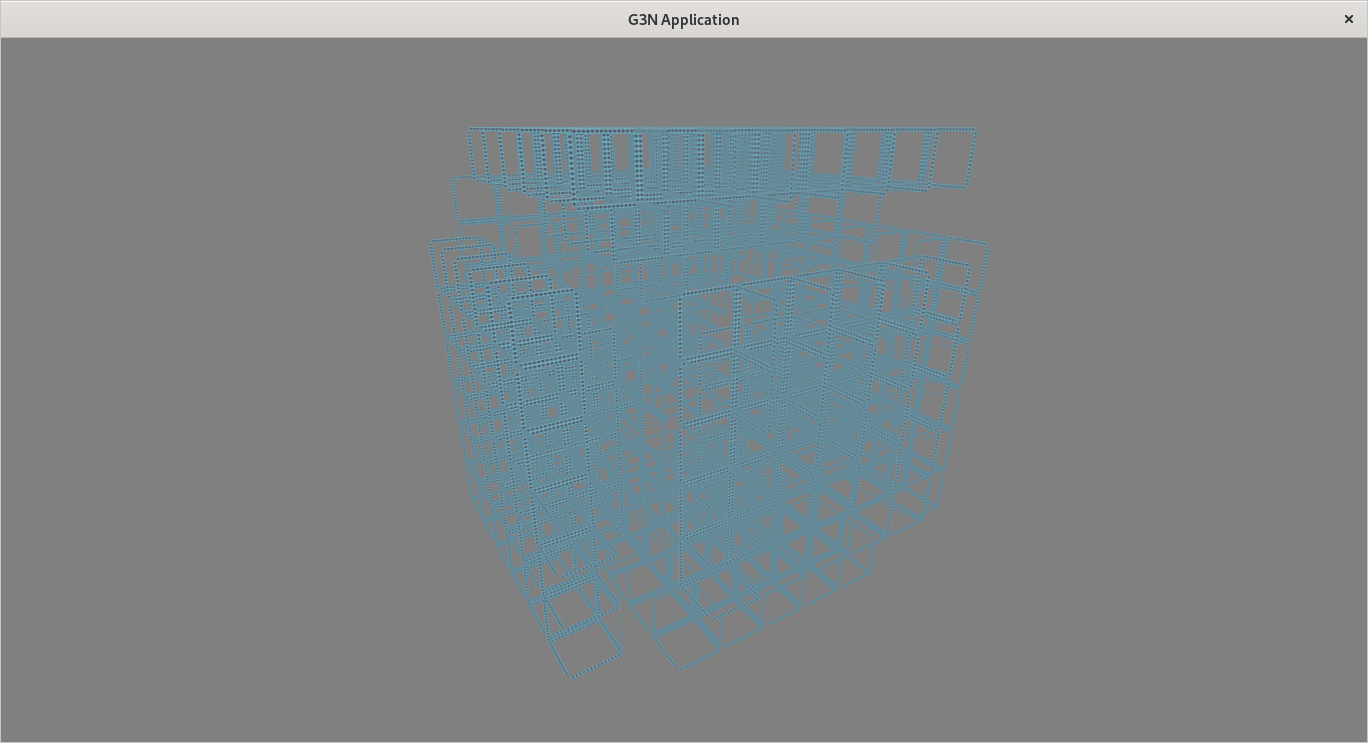This screenshot has width=1368, height=743.
Task: Click empty gray viewport right of the wireframe
Action: click(x=1170, y=400)
